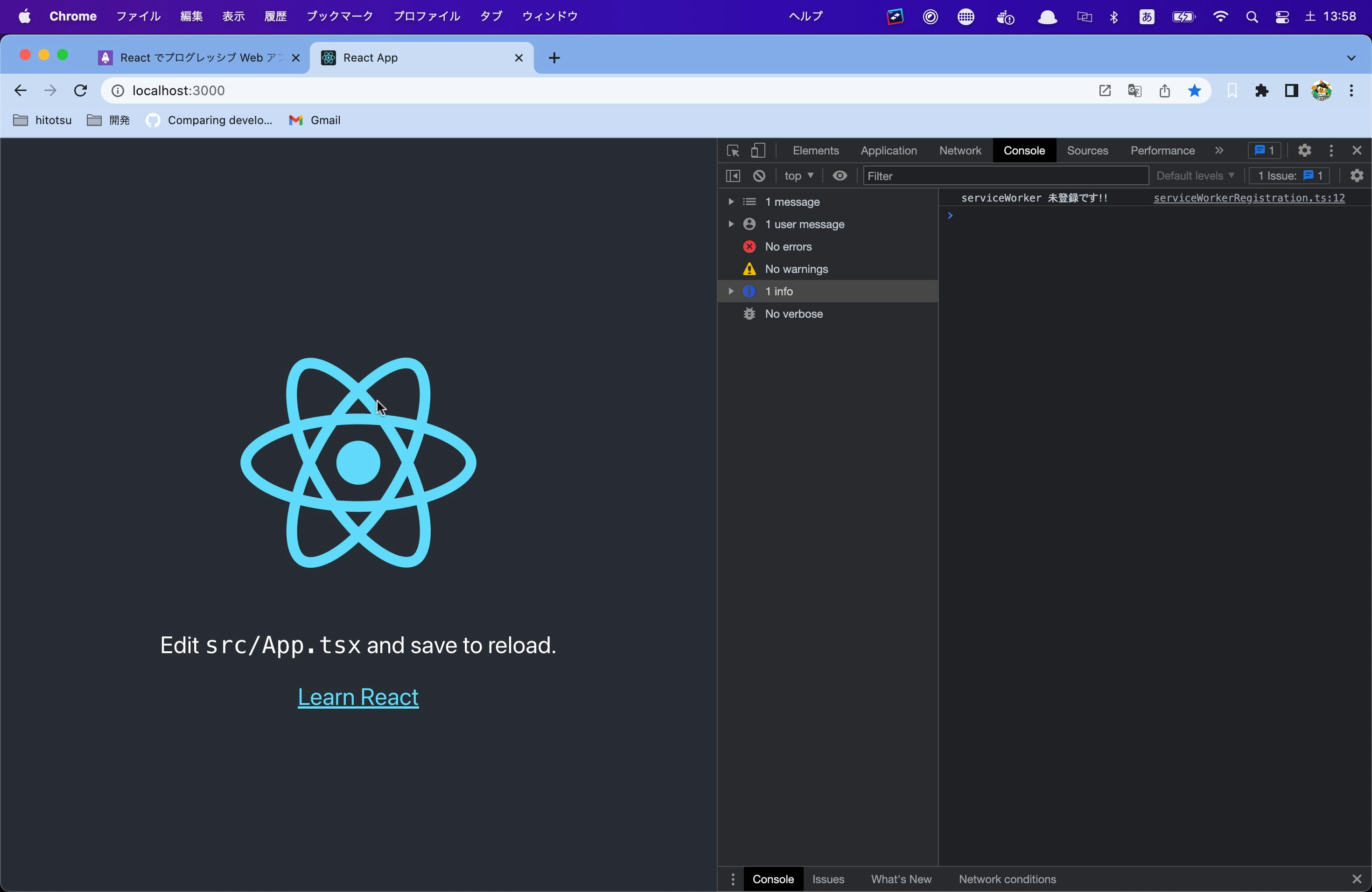Click the bookmark star in the address bar

click(1195, 91)
